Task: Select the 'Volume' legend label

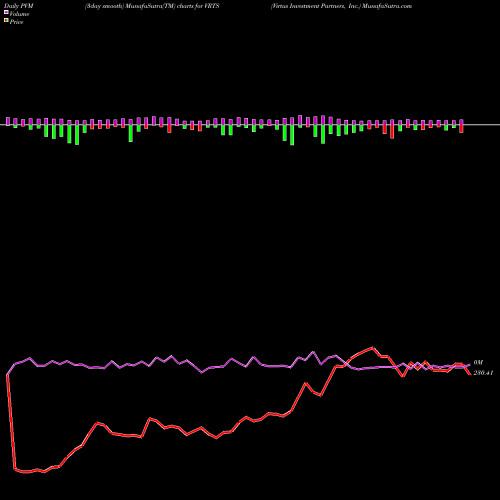Action: click(x=19, y=14)
